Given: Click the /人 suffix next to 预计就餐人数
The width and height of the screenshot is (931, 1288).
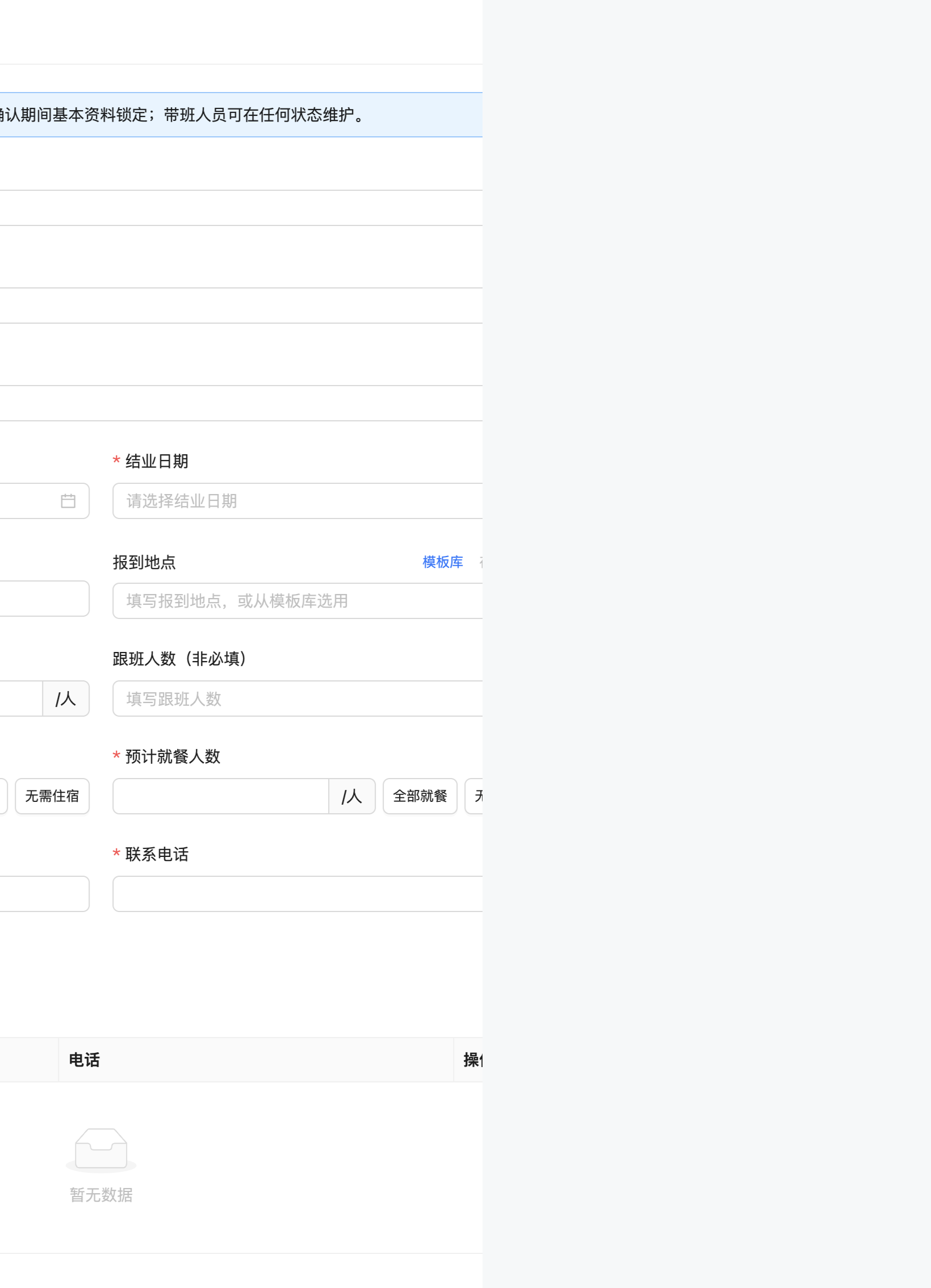Looking at the screenshot, I should pos(352,796).
